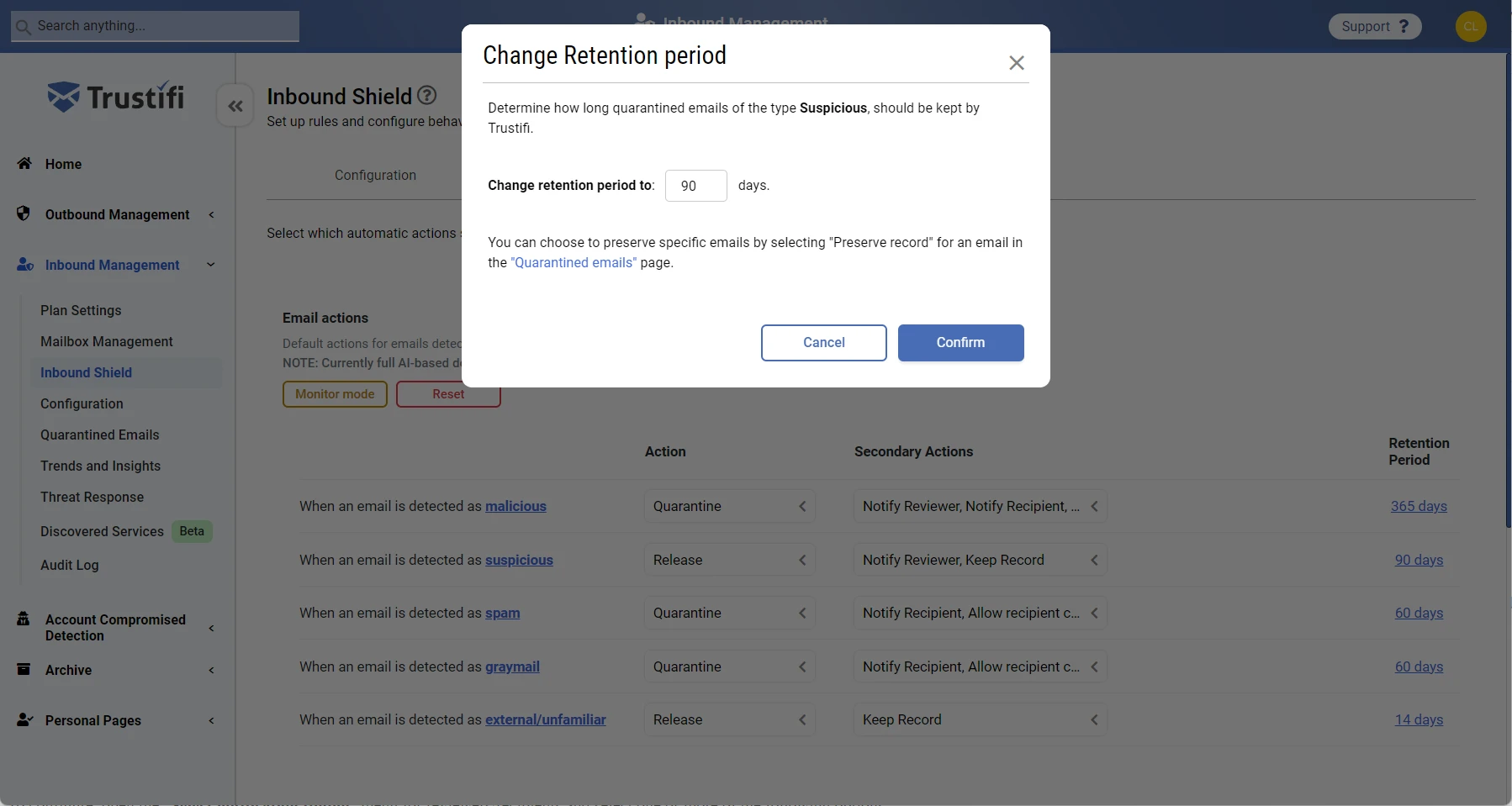Open Quarantined Emails in sidebar
The width and height of the screenshot is (1512, 806).
tap(99, 435)
